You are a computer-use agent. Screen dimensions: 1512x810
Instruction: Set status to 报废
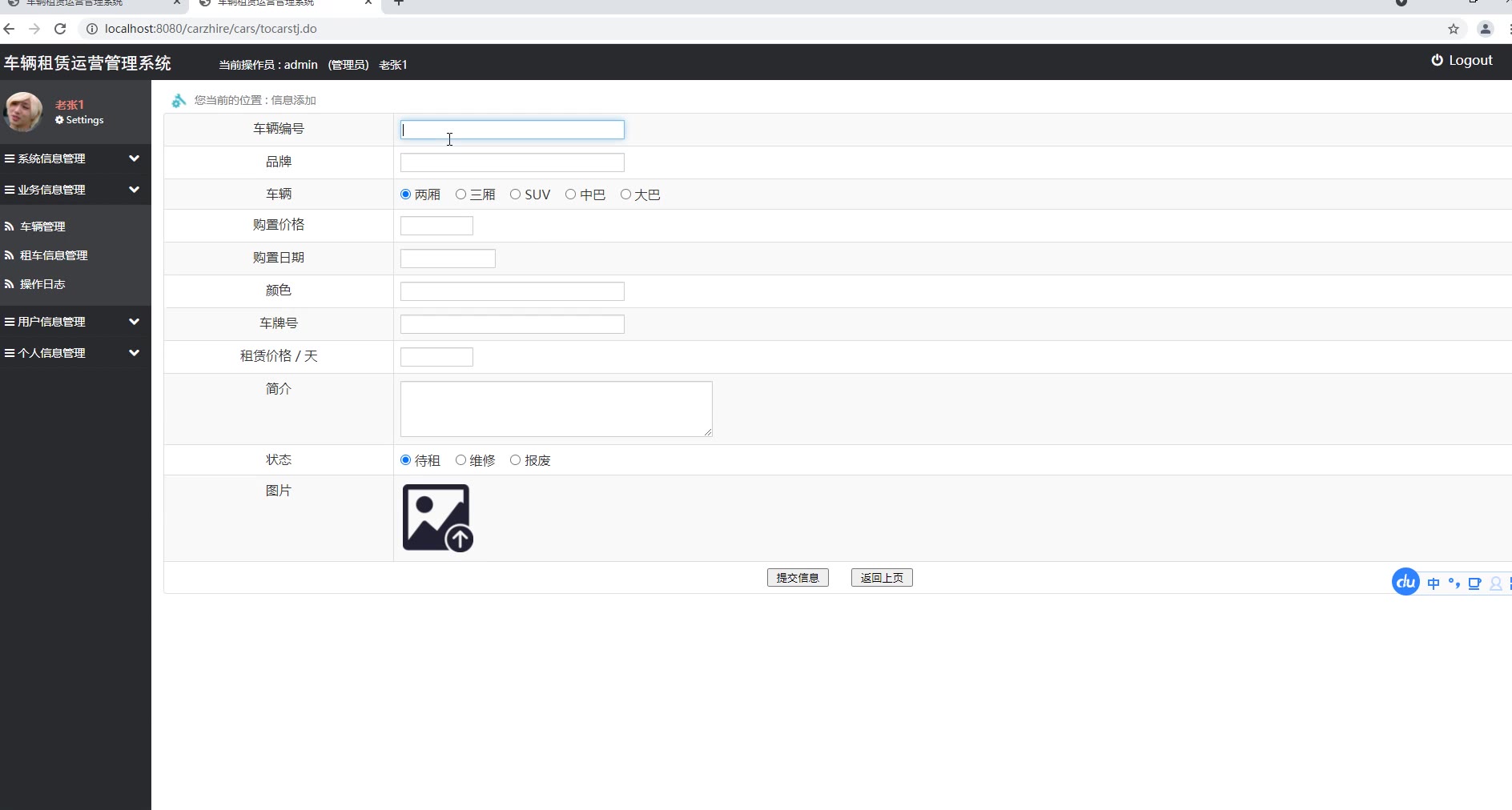[x=515, y=460]
